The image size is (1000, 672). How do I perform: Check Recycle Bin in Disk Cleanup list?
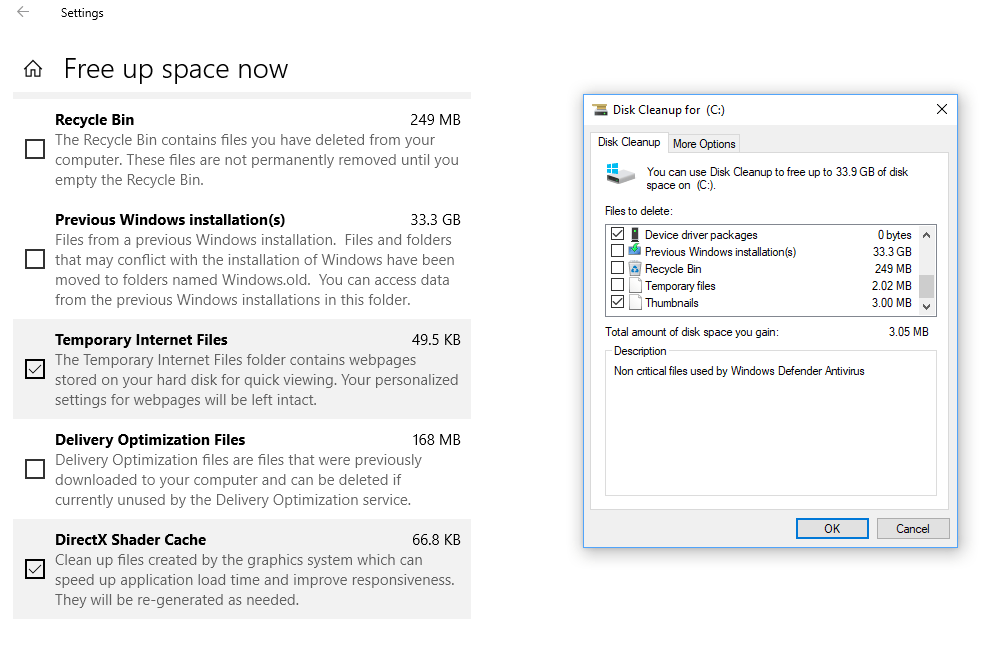coord(617,268)
